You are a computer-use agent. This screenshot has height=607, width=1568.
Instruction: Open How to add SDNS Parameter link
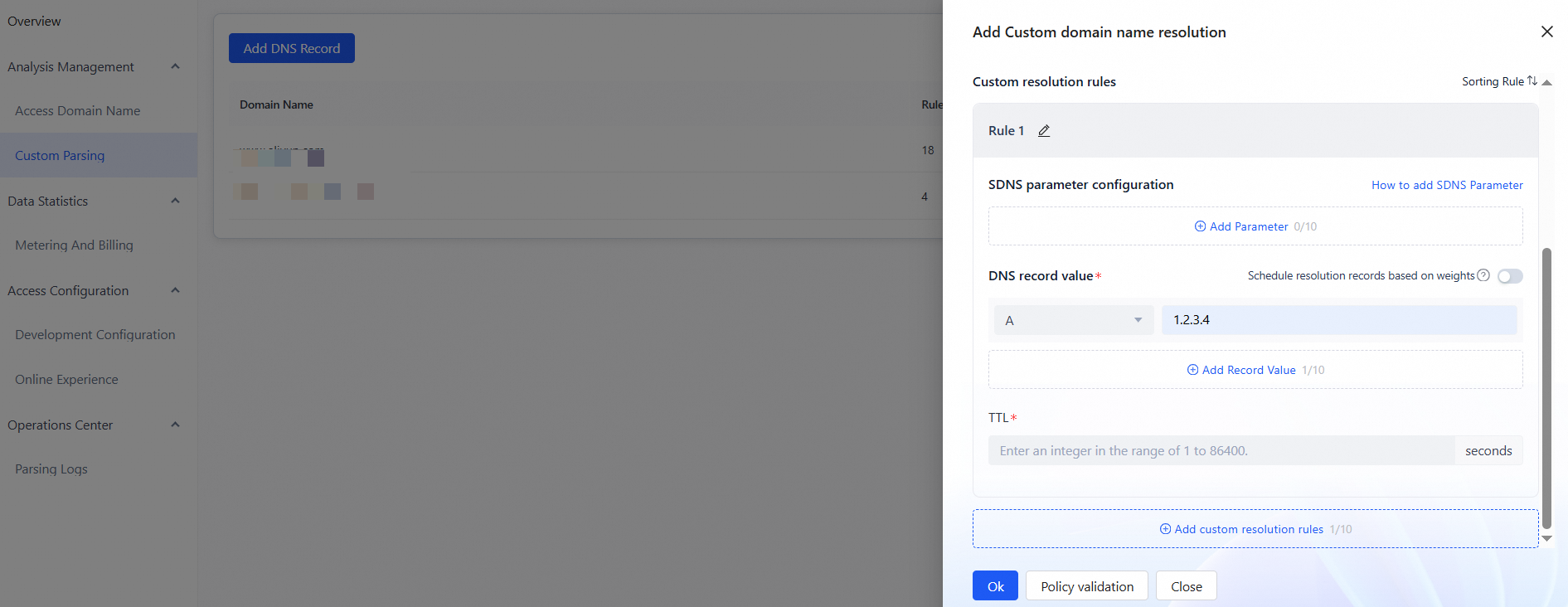click(x=1447, y=185)
